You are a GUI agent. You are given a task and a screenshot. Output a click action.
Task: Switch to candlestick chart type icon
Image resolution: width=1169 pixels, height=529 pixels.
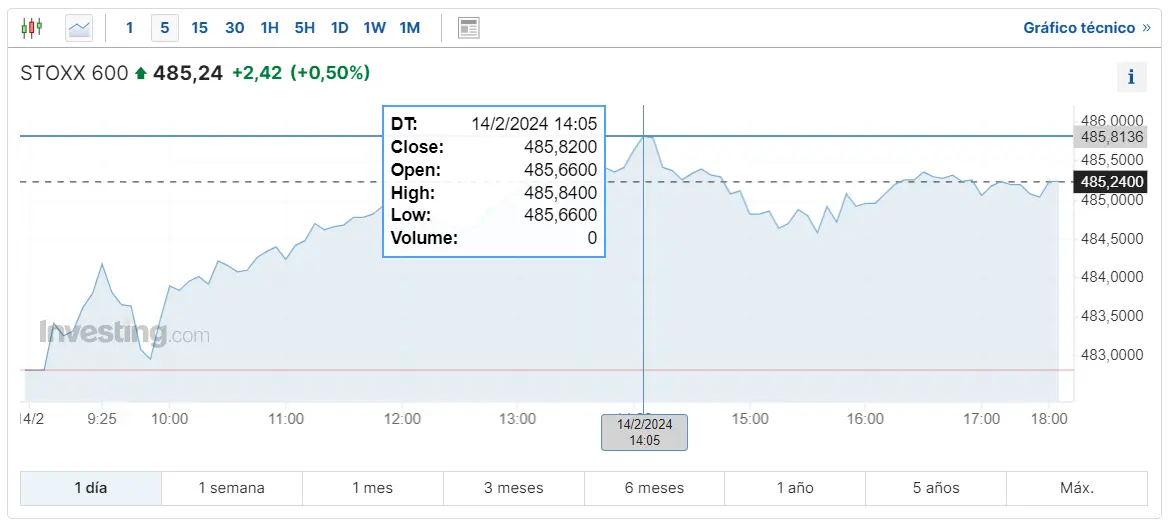[x=31, y=28]
